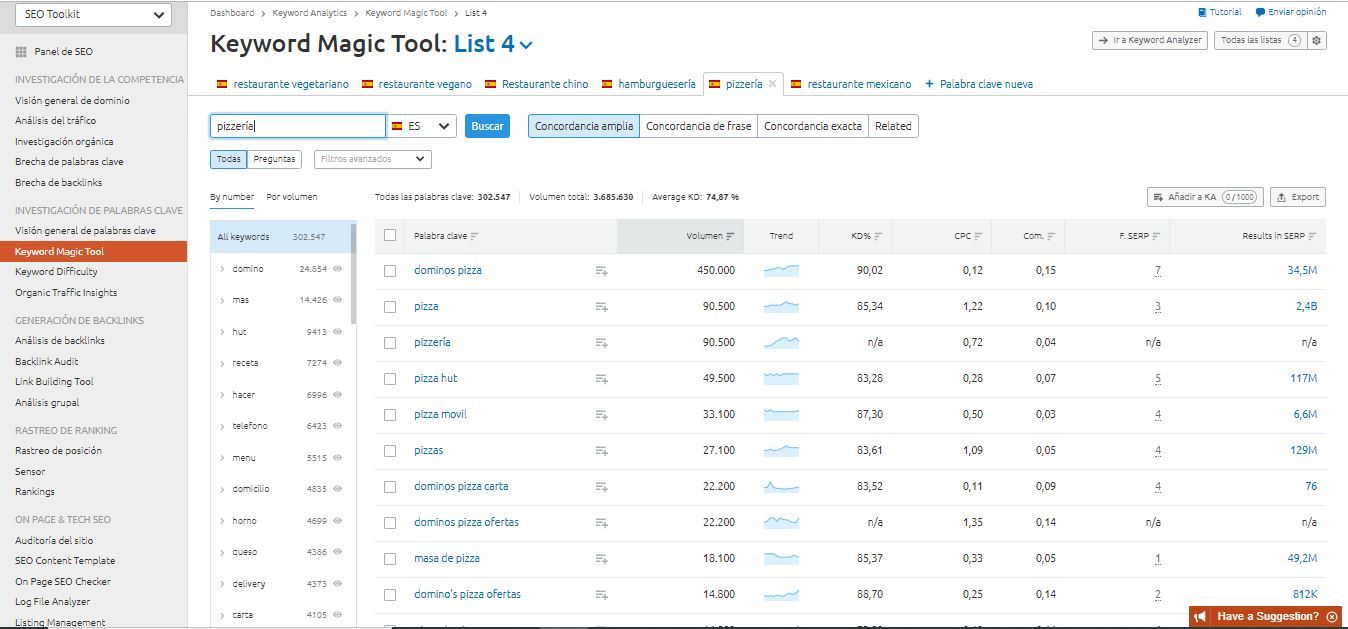The height and width of the screenshot is (629, 1348).
Task: Click the pizzería search input field
Action: [297, 126]
